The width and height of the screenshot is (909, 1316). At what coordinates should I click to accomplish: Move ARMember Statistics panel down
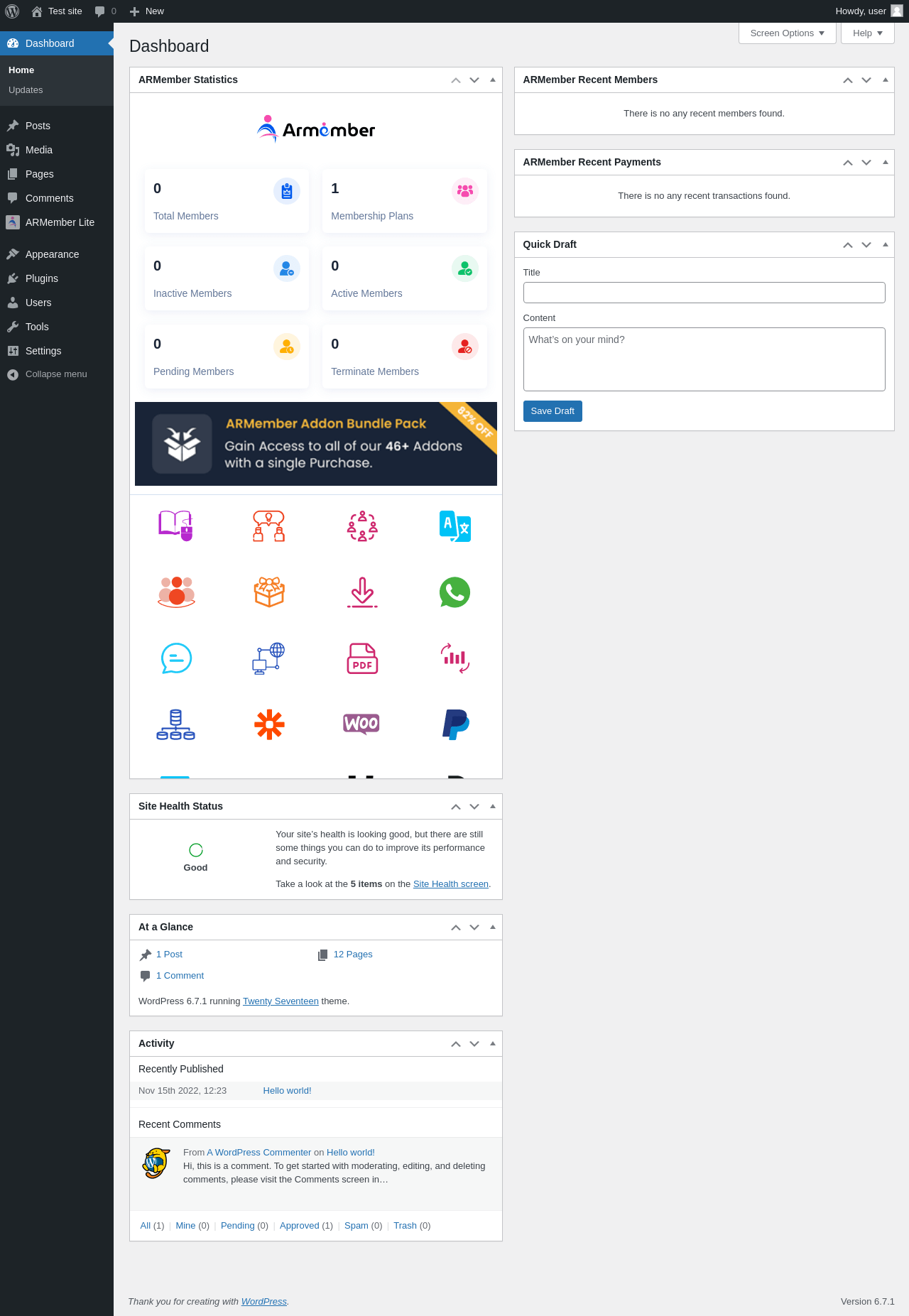pyautogui.click(x=474, y=80)
